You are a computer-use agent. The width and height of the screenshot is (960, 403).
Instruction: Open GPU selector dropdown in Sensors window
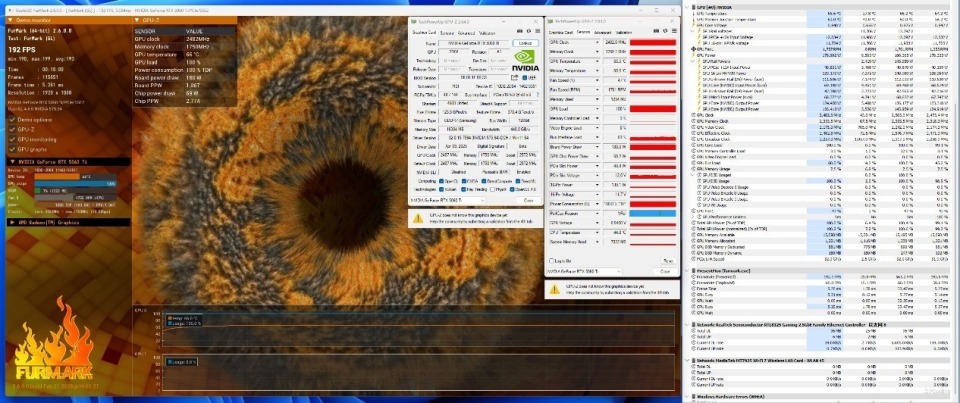pos(584,271)
